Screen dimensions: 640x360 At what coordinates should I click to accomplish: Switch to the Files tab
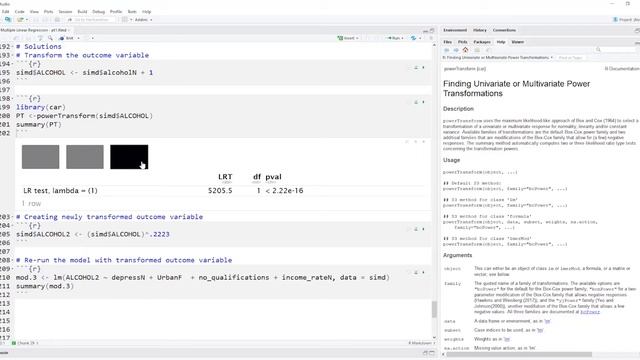click(x=447, y=42)
